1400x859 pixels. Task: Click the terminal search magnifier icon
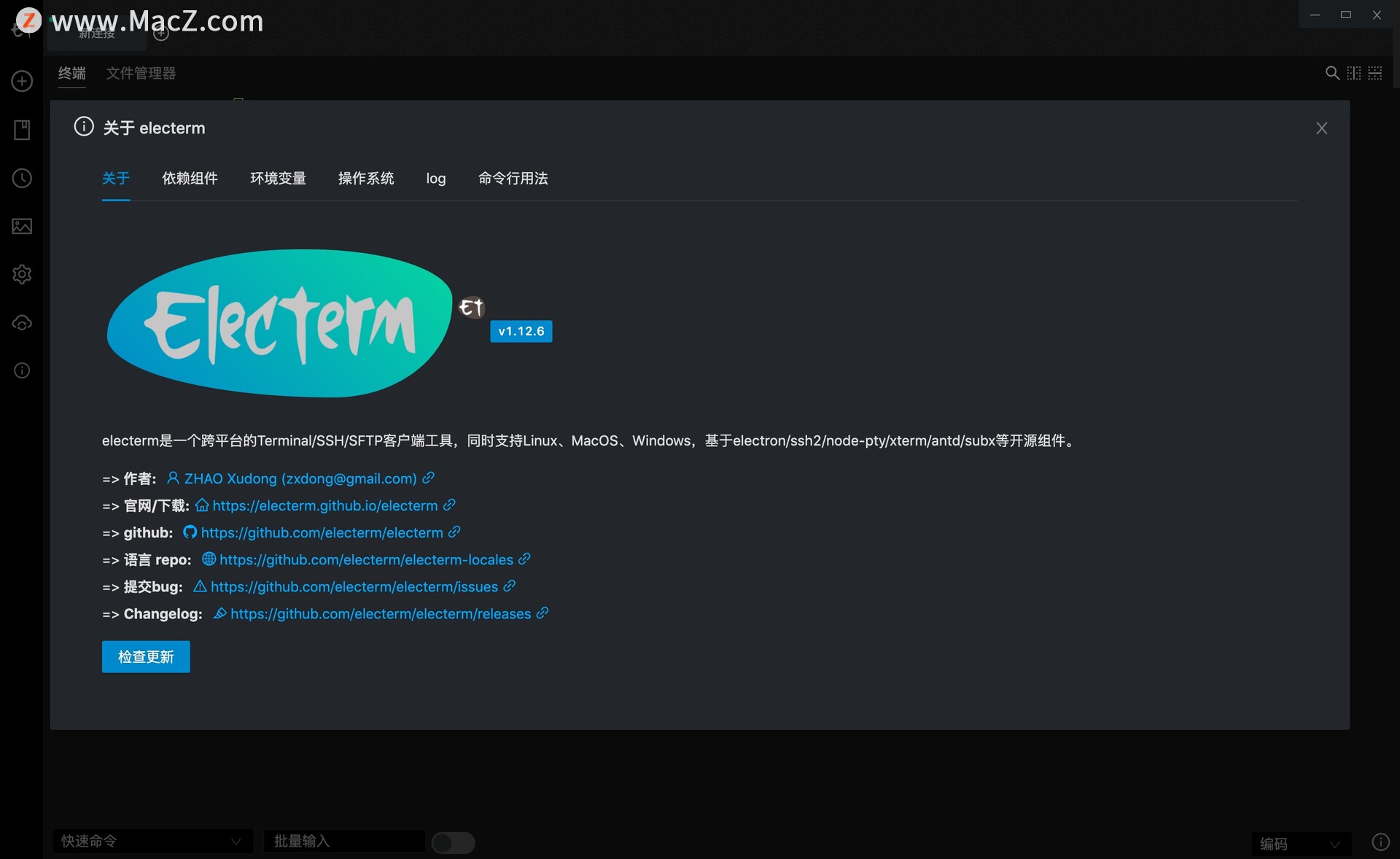point(1332,73)
